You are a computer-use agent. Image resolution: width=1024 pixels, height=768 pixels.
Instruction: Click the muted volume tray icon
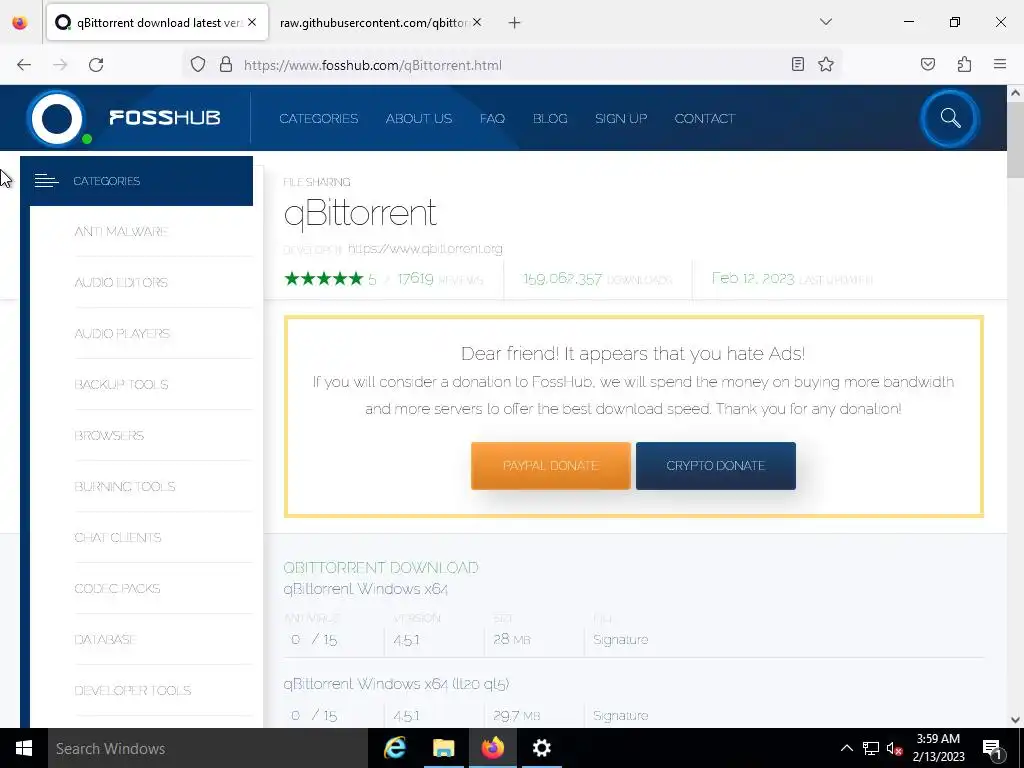point(895,748)
